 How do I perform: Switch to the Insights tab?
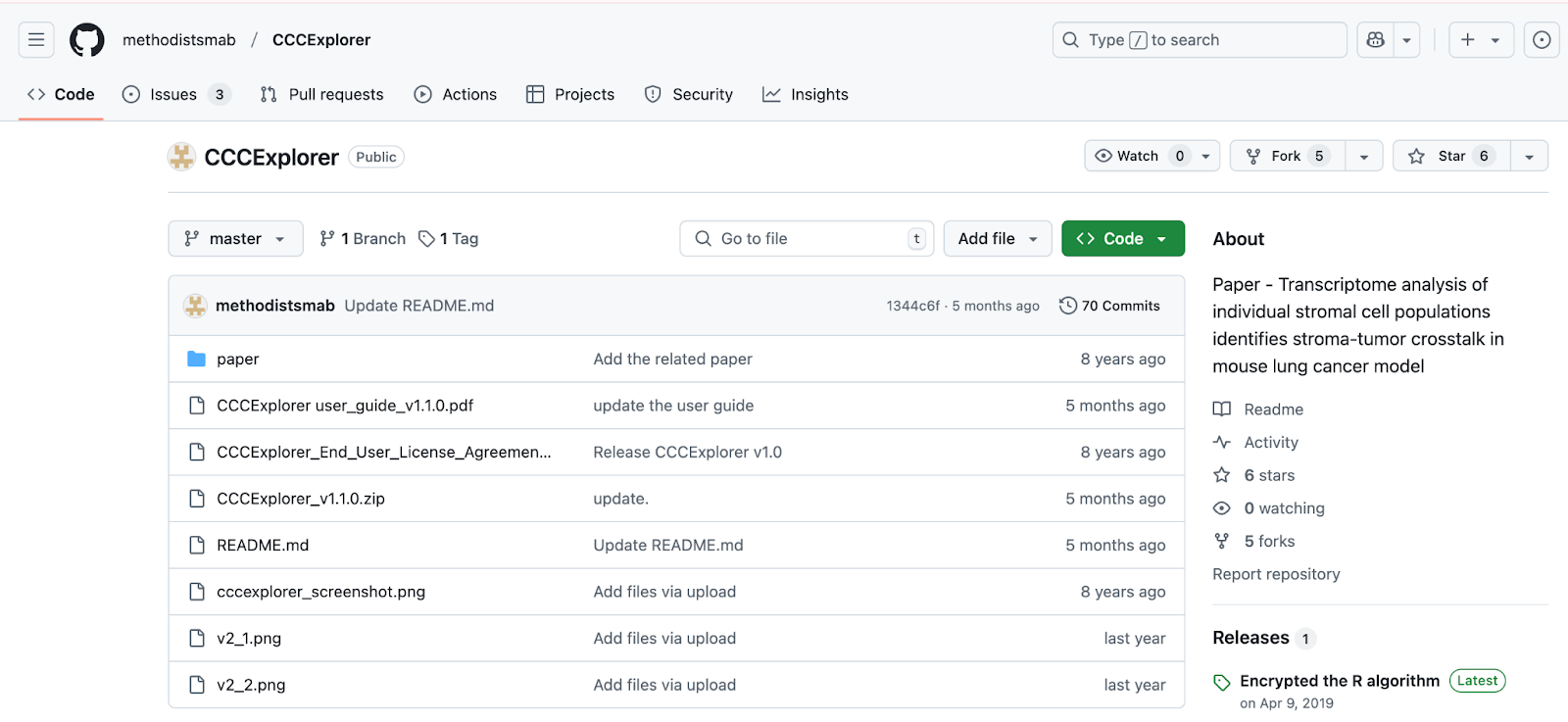tap(818, 95)
